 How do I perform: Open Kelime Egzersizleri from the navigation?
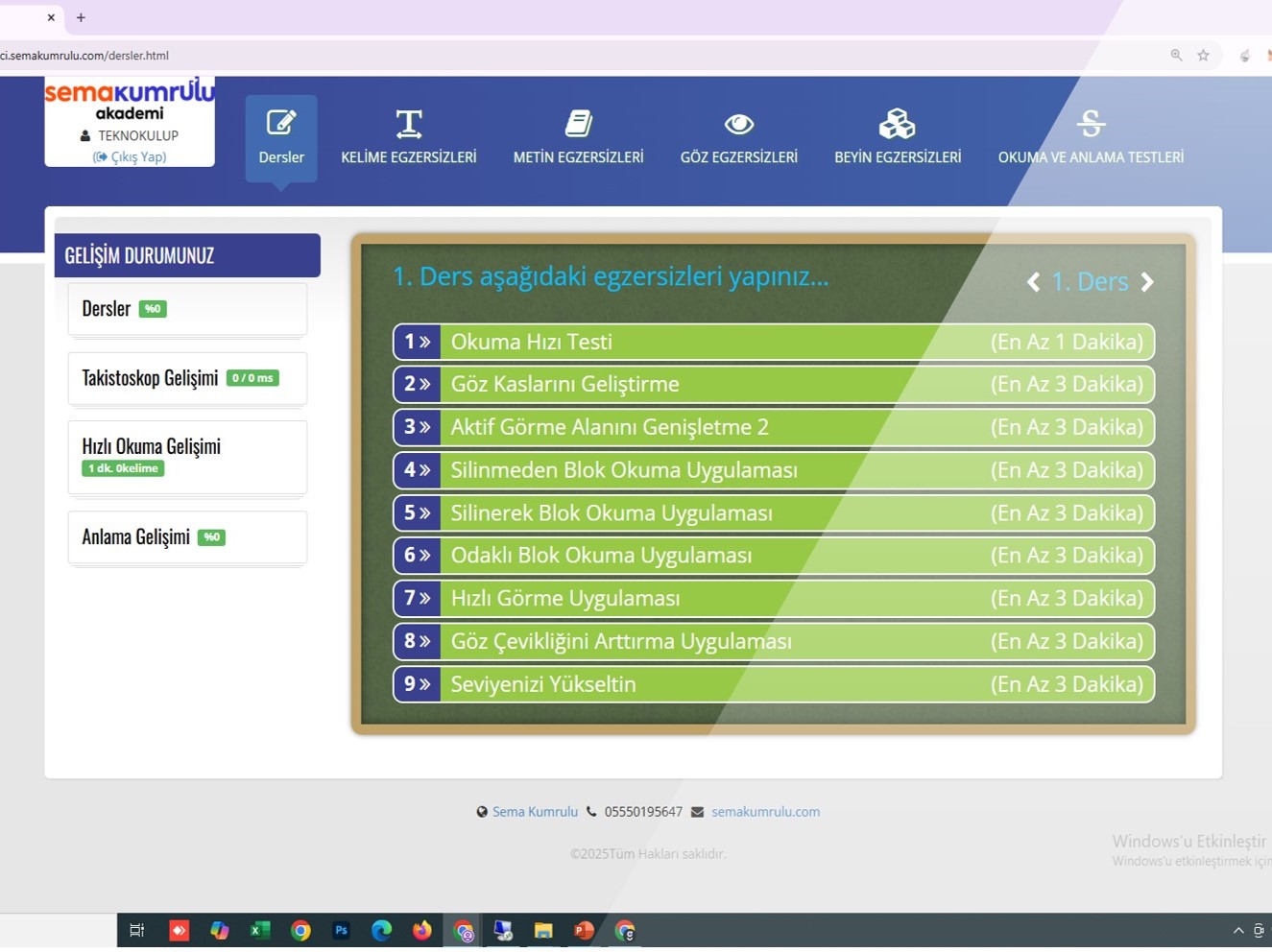[x=408, y=137]
